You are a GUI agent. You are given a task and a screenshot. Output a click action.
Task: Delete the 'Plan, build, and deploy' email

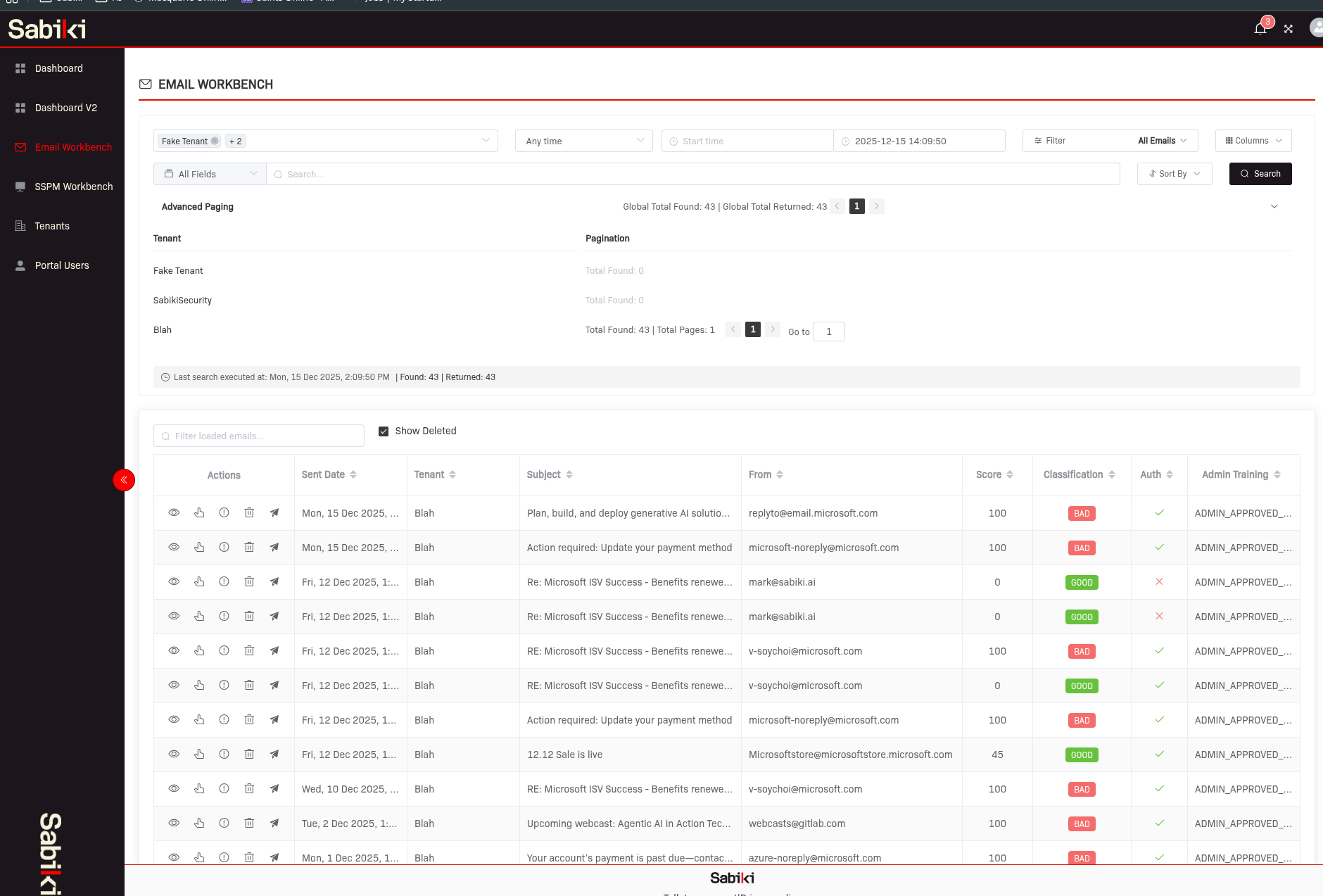[x=249, y=513]
